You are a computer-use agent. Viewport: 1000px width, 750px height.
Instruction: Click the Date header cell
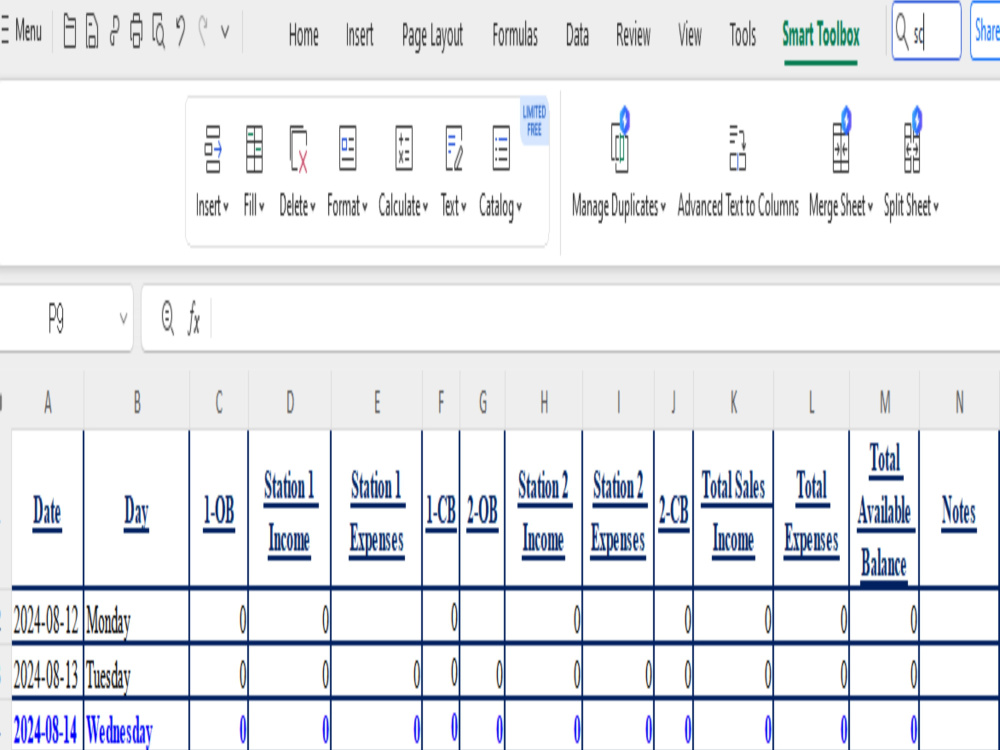[x=47, y=510]
